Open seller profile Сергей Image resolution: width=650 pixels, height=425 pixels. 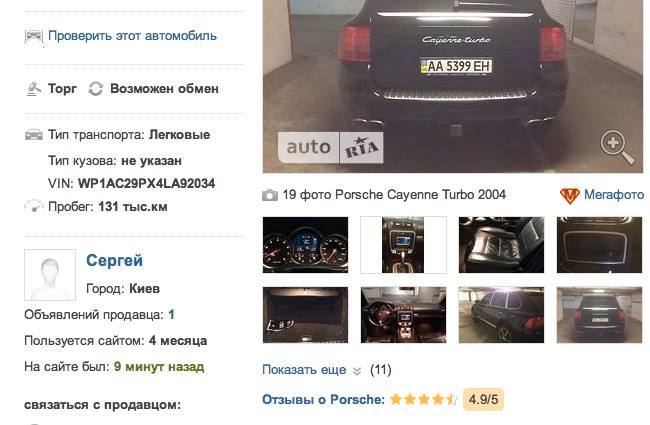tap(114, 261)
